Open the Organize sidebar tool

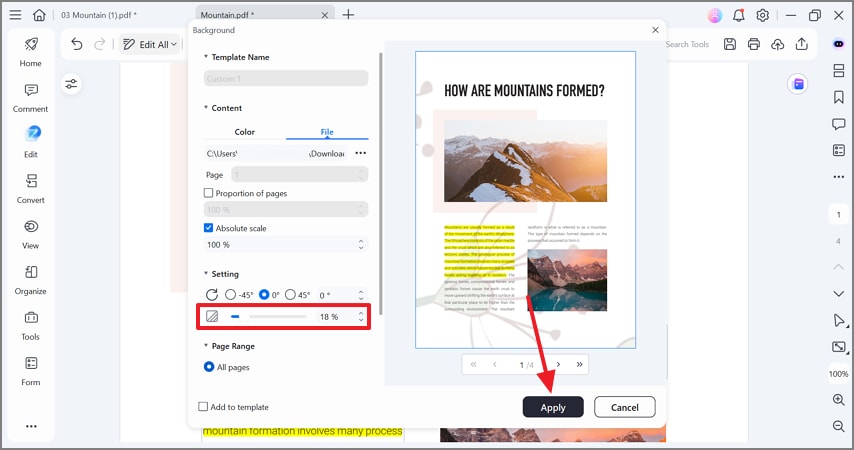pyautogui.click(x=30, y=280)
